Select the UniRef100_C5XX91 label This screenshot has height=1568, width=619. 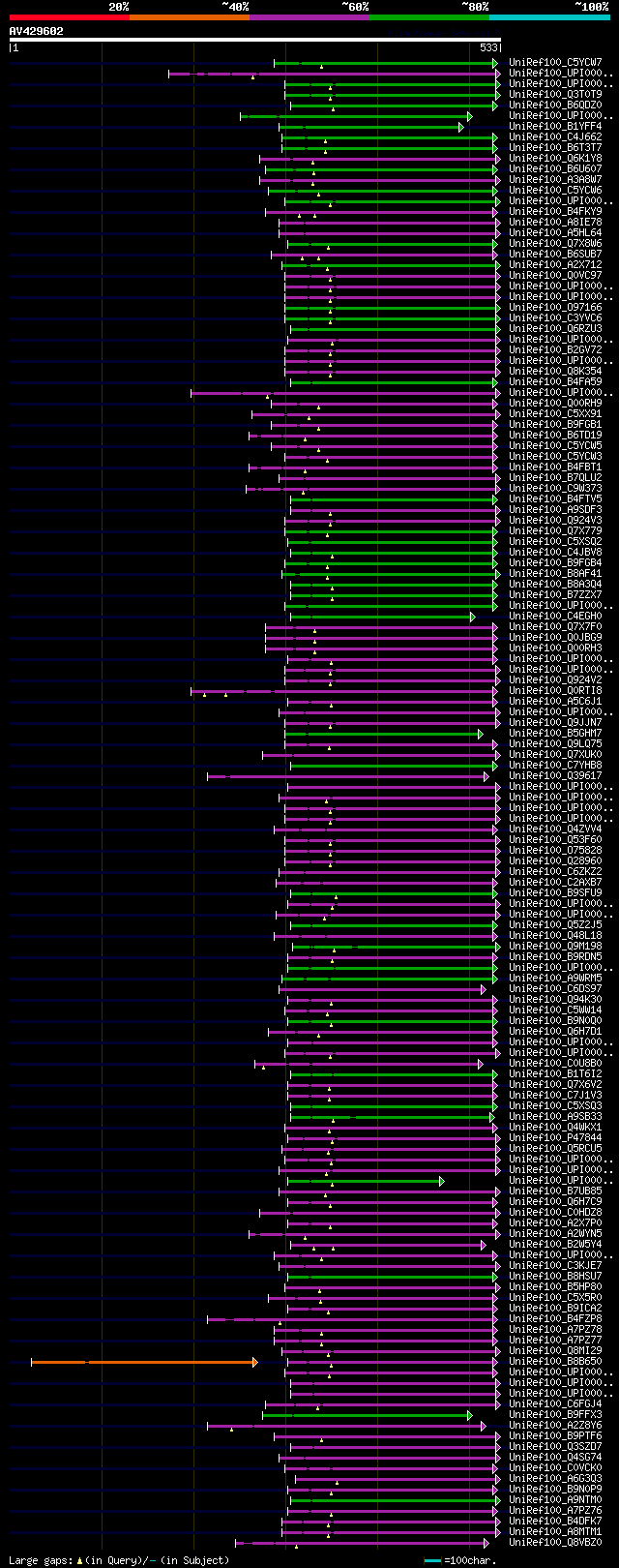pos(555,413)
